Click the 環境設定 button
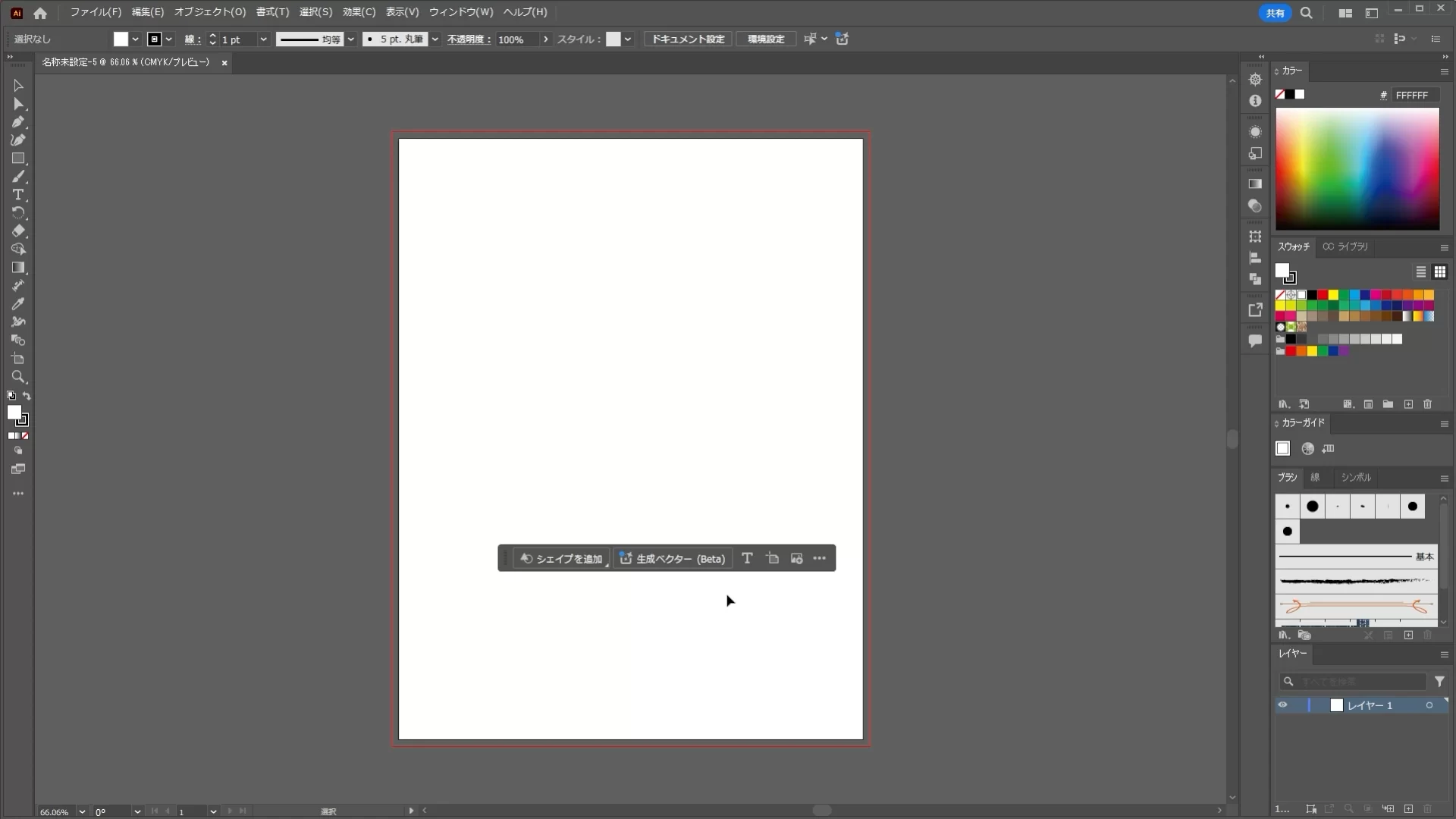Viewport: 1456px width, 819px height. [766, 39]
